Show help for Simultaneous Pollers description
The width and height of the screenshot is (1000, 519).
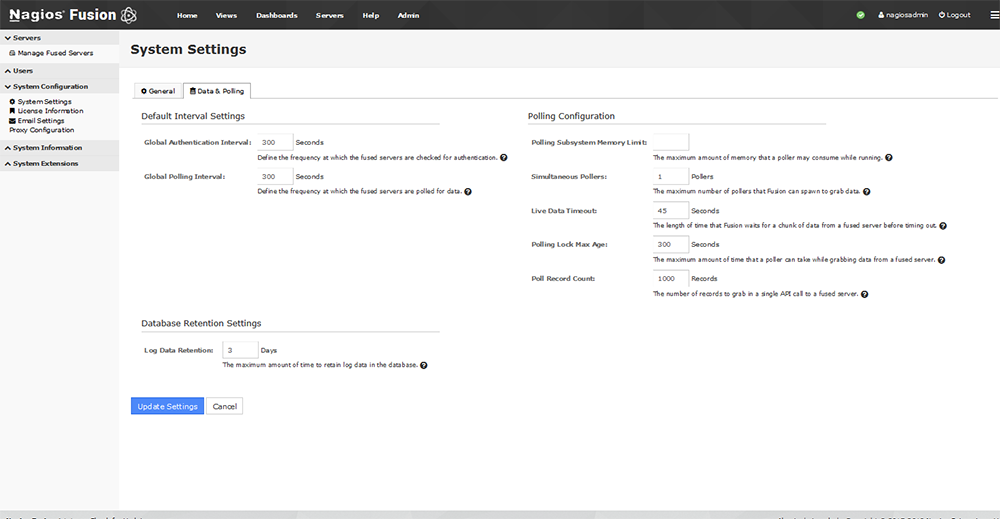pos(867,191)
